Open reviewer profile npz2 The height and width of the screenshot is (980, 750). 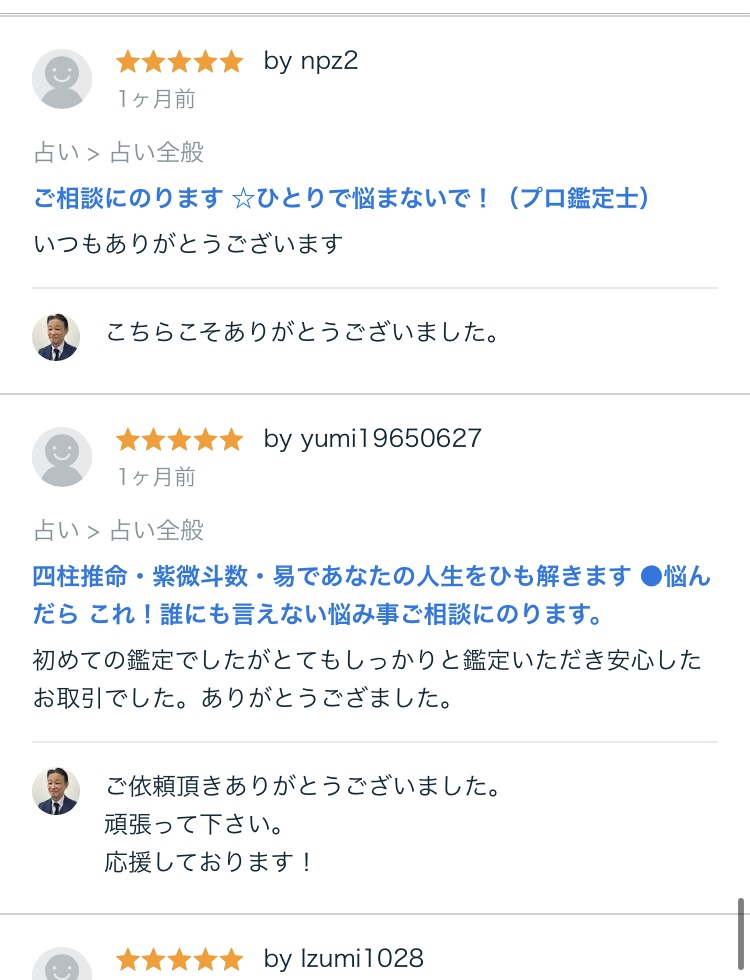(311, 61)
